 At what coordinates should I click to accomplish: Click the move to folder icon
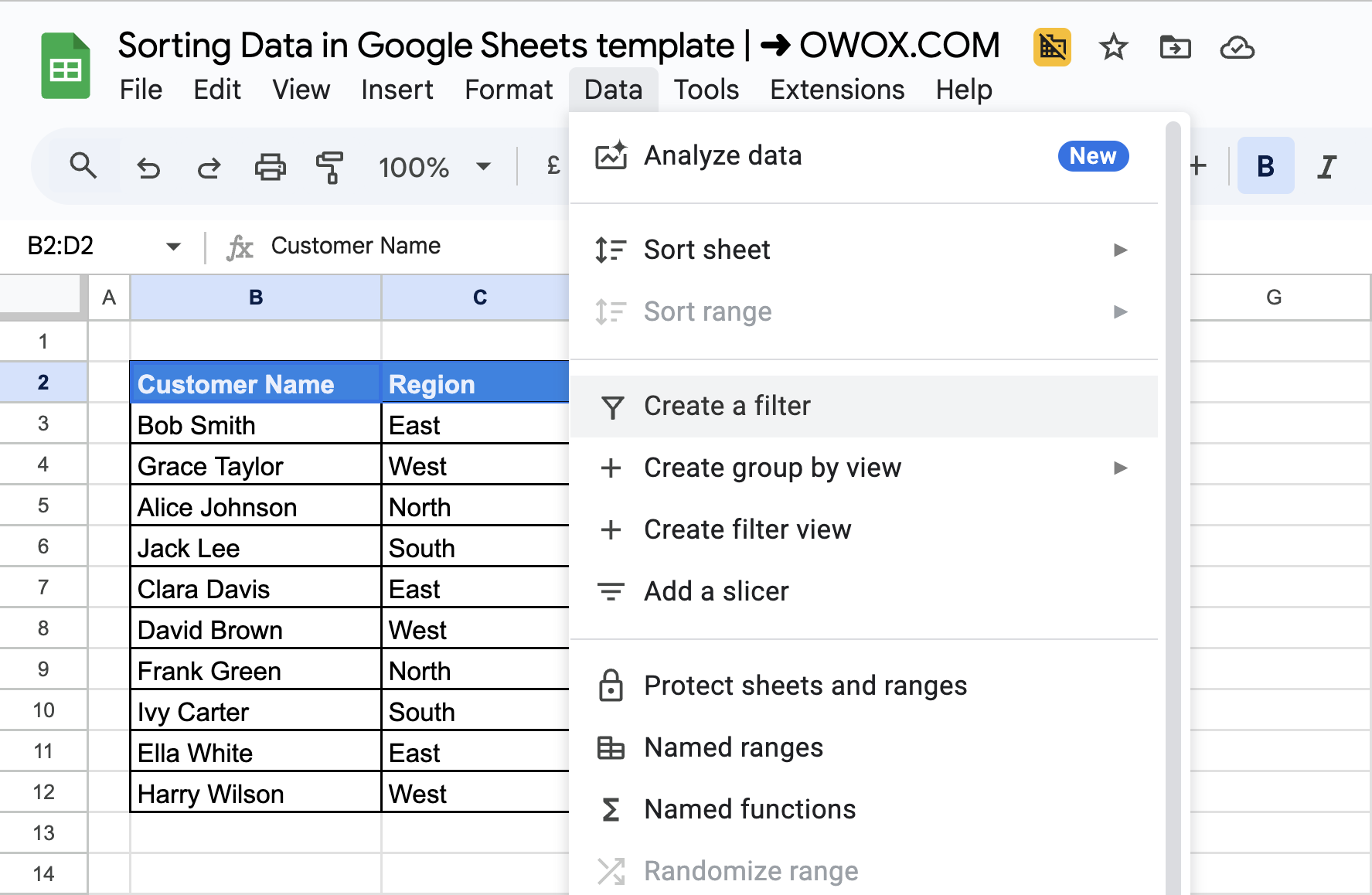tap(1175, 47)
